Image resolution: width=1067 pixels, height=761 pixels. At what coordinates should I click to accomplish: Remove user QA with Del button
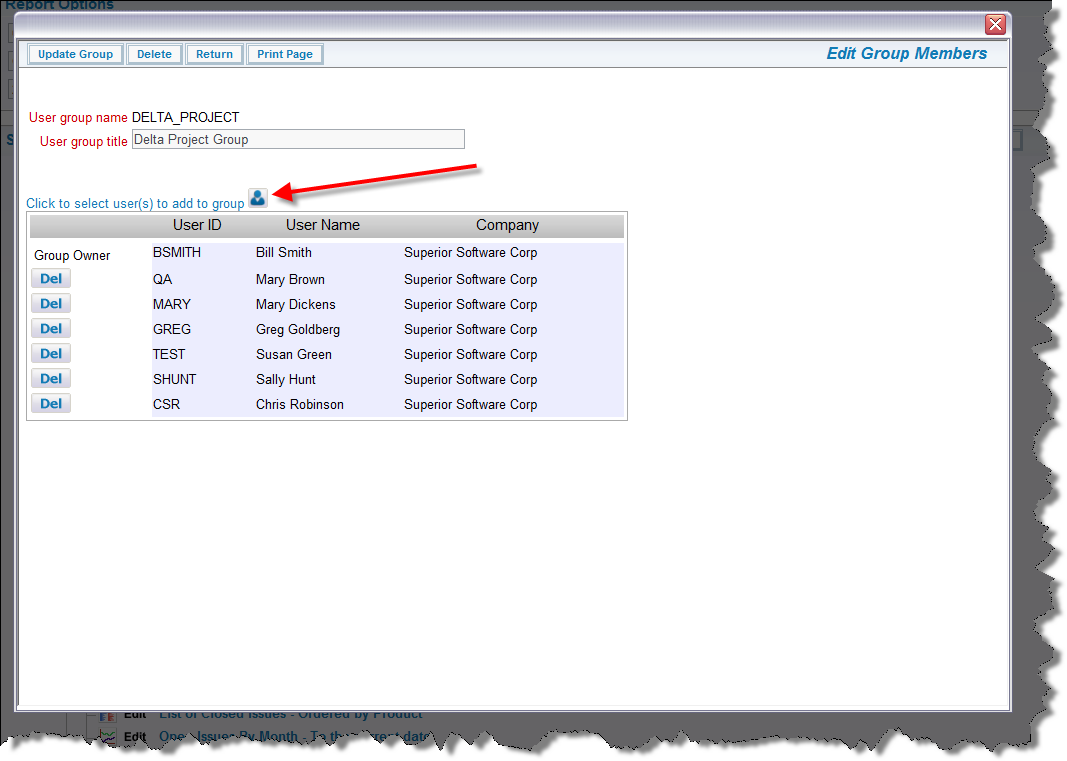51,279
